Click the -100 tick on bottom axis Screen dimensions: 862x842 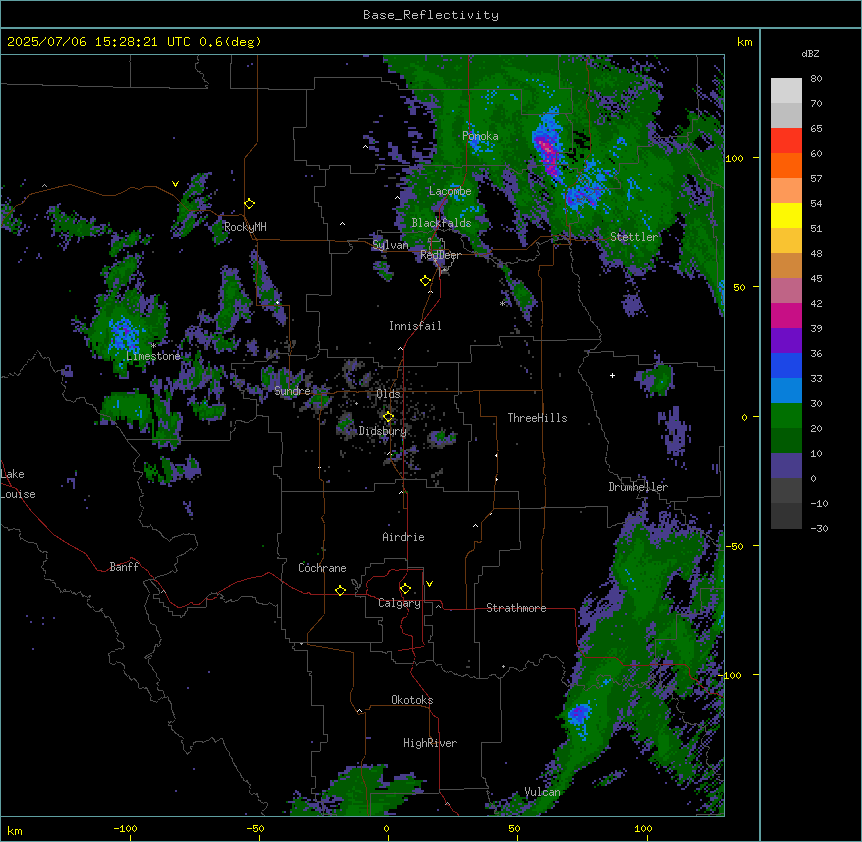tap(125, 828)
